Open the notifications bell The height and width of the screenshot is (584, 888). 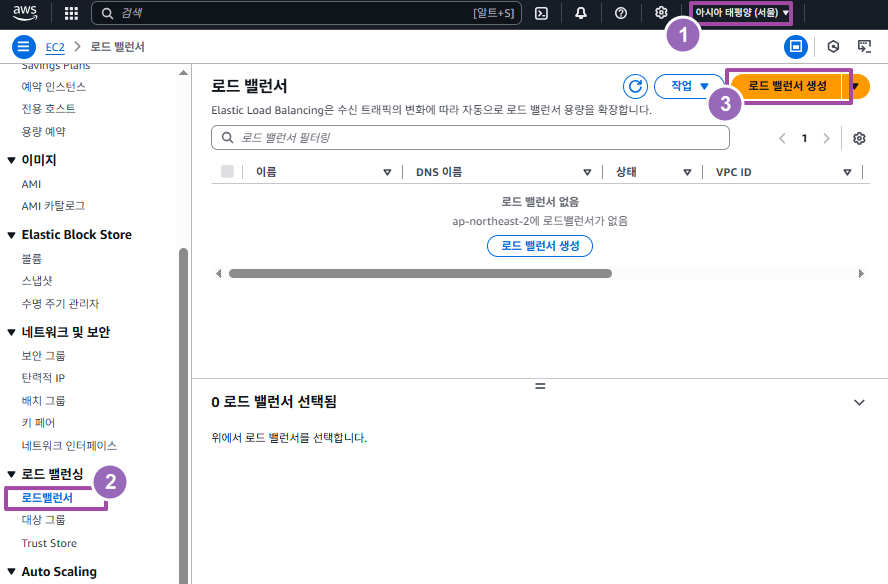pyautogui.click(x=581, y=13)
